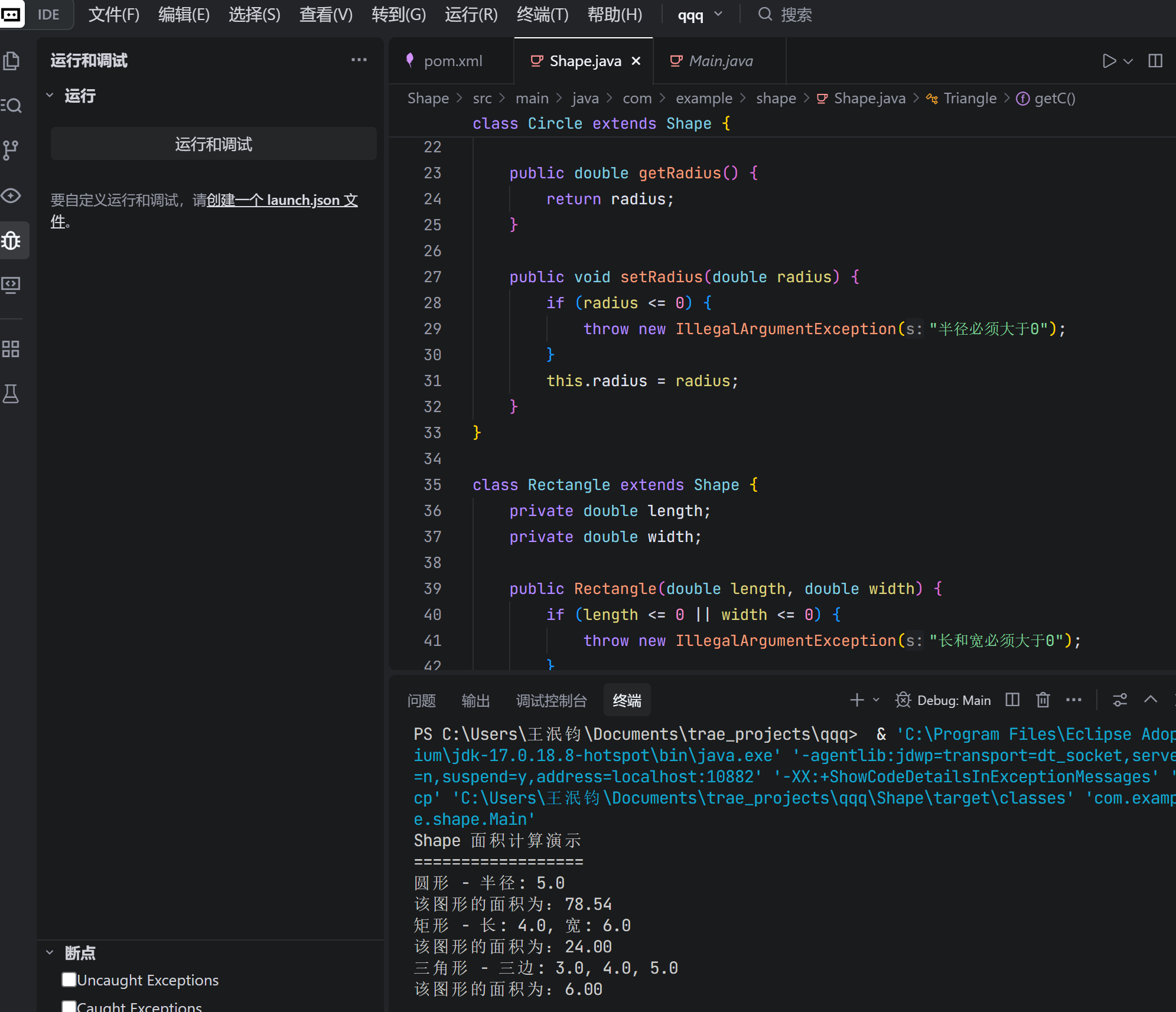Screen dimensions: 1176x1012
Task: Open the Extensions grid icon
Action: tap(11, 349)
